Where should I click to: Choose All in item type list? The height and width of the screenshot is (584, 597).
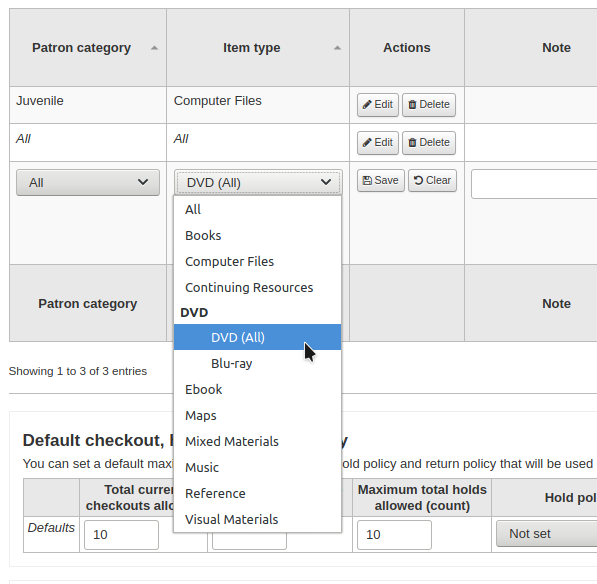pyautogui.click(x=257, y=210)
